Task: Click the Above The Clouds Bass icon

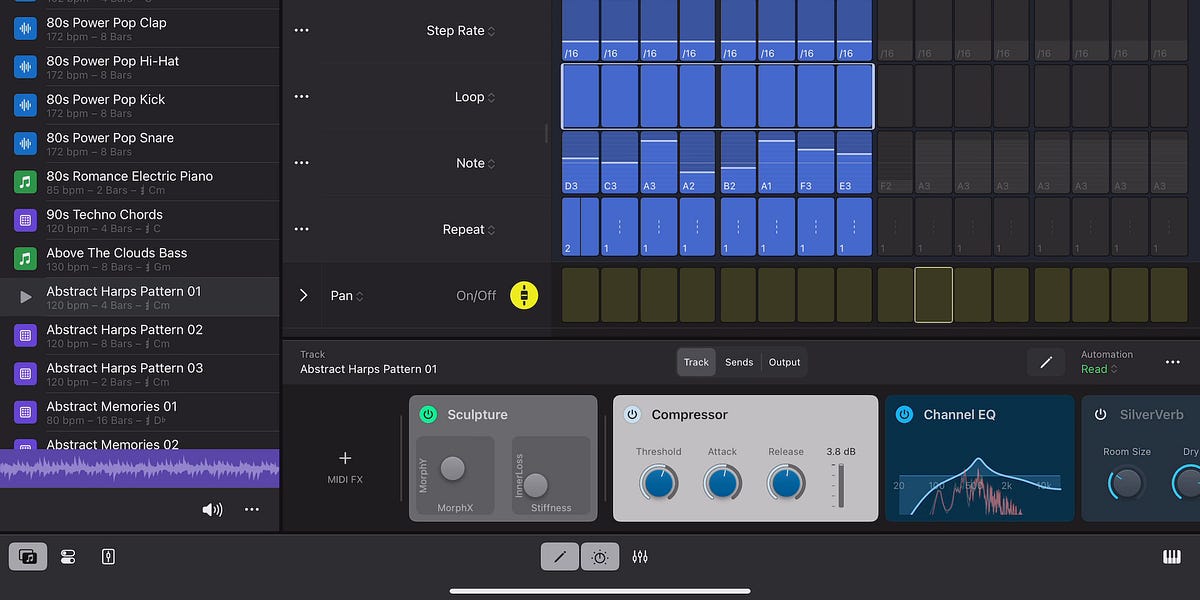Action: click(x=25, y=259)
